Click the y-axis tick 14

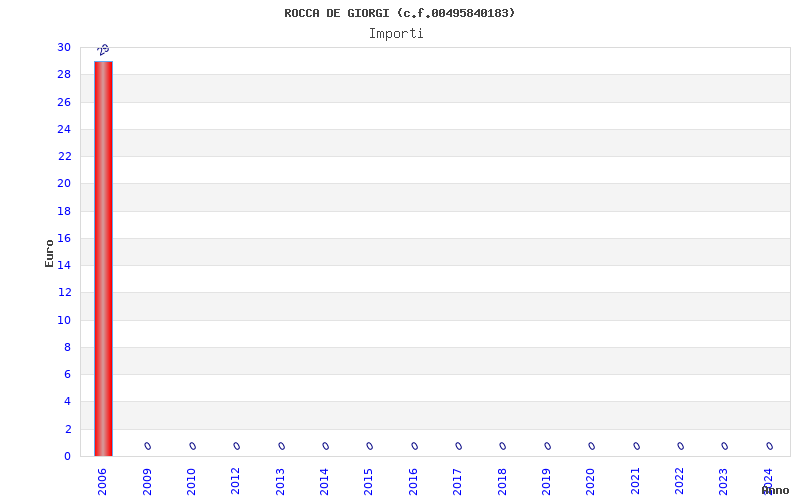click(x=64, y=265)
